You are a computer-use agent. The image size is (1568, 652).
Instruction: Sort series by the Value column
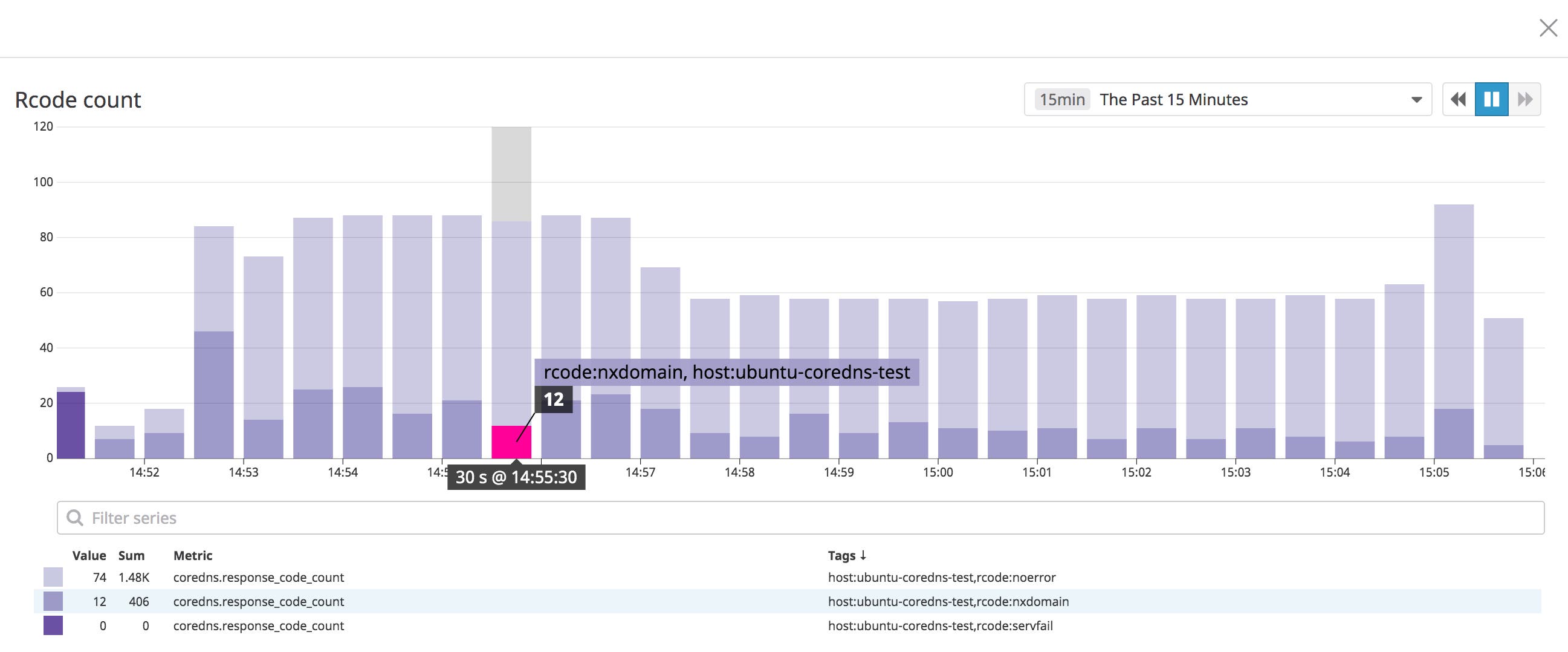pos(89,555)
